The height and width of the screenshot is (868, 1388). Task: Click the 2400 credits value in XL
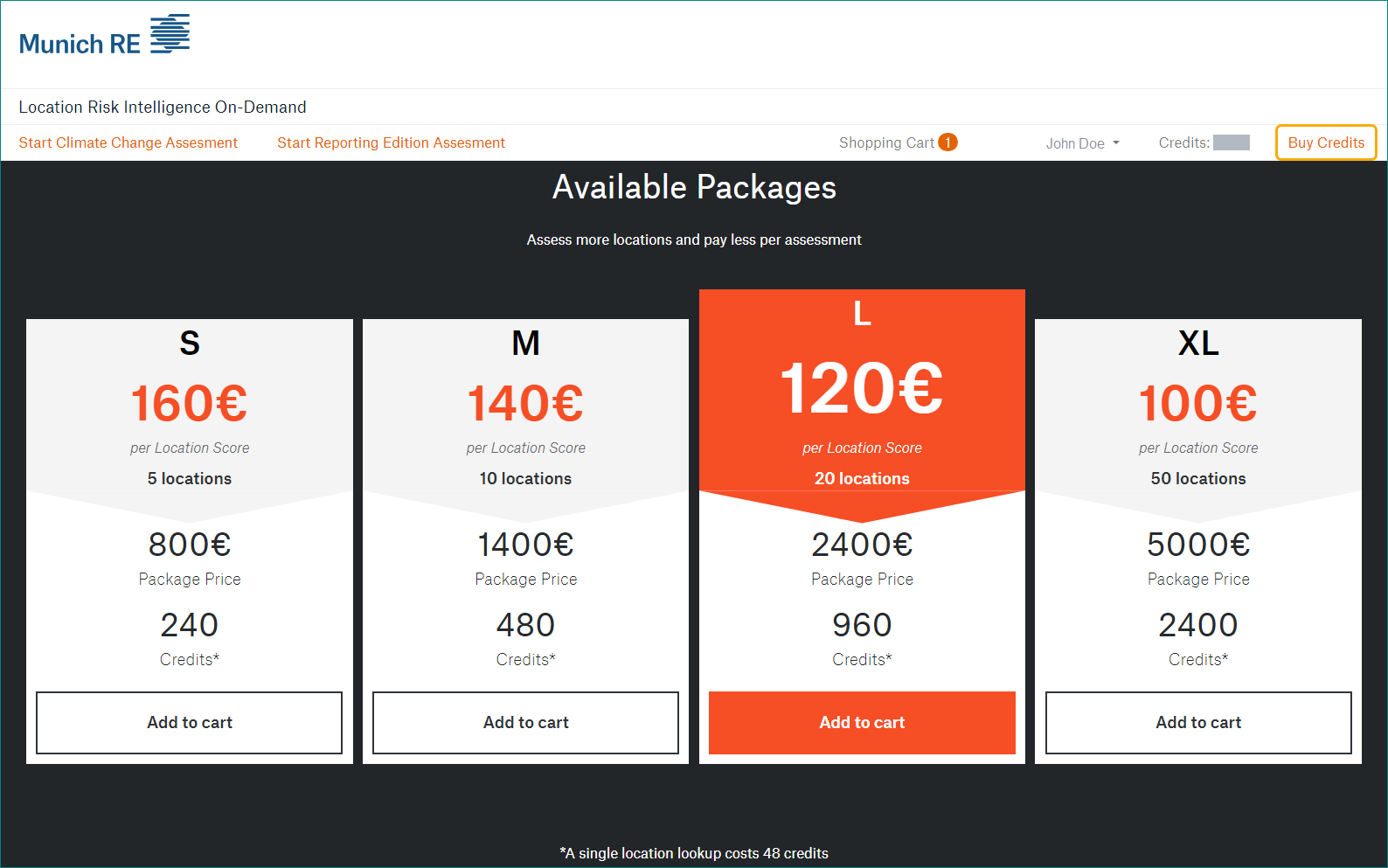[1198, 625]
